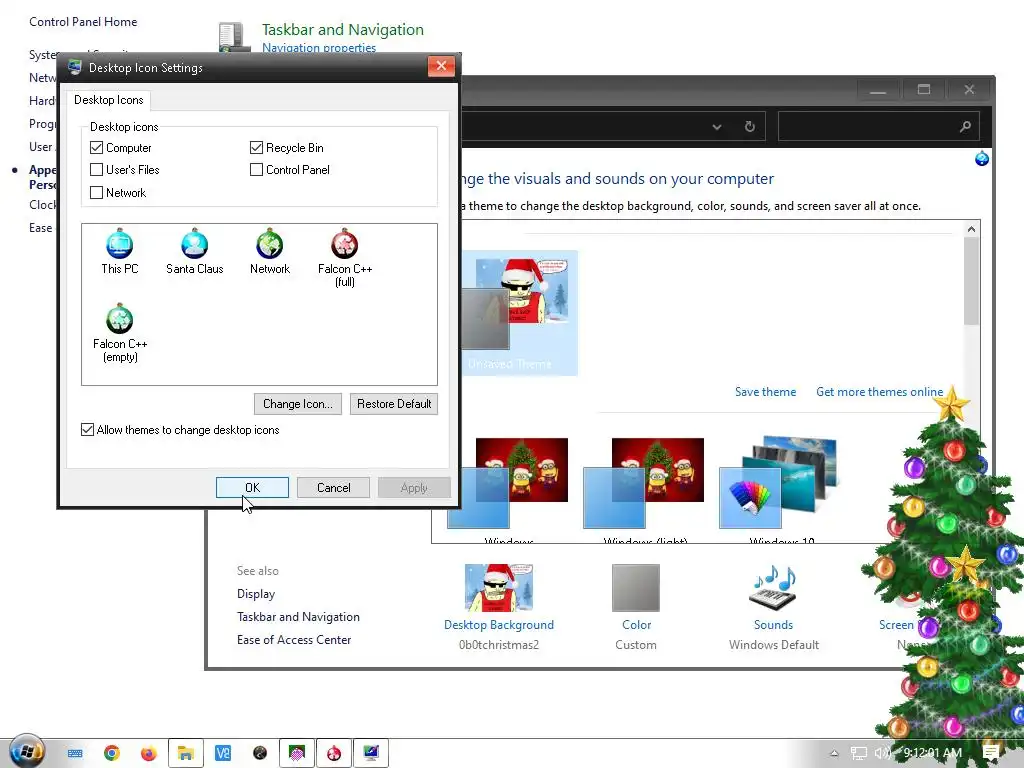The height and width of the screenshot is (768, 1024).
Task: Click refresh button in Personalization address bar
Action: tap(750, 127)
